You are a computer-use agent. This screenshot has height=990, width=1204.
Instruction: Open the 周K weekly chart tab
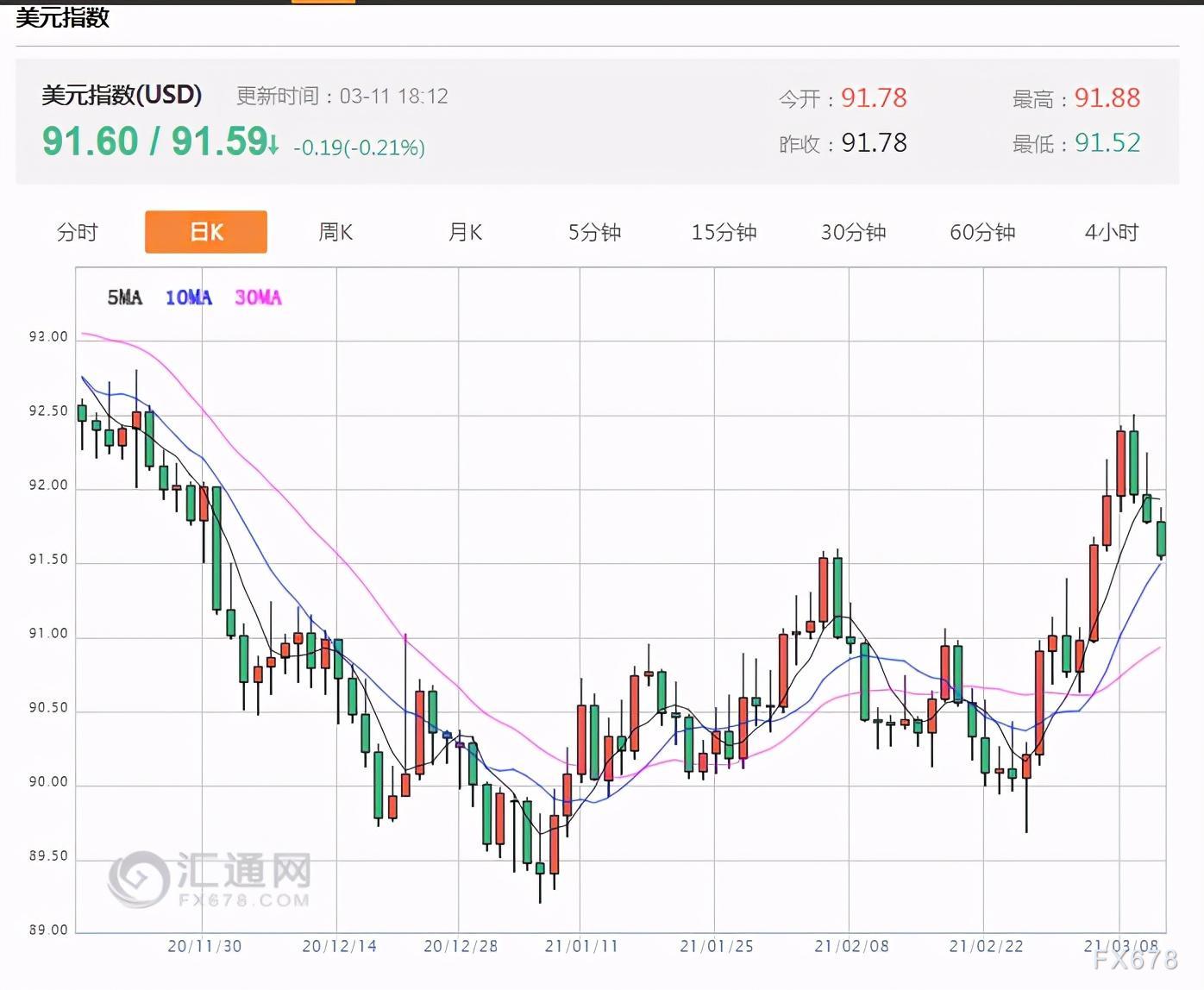(335, 232)
